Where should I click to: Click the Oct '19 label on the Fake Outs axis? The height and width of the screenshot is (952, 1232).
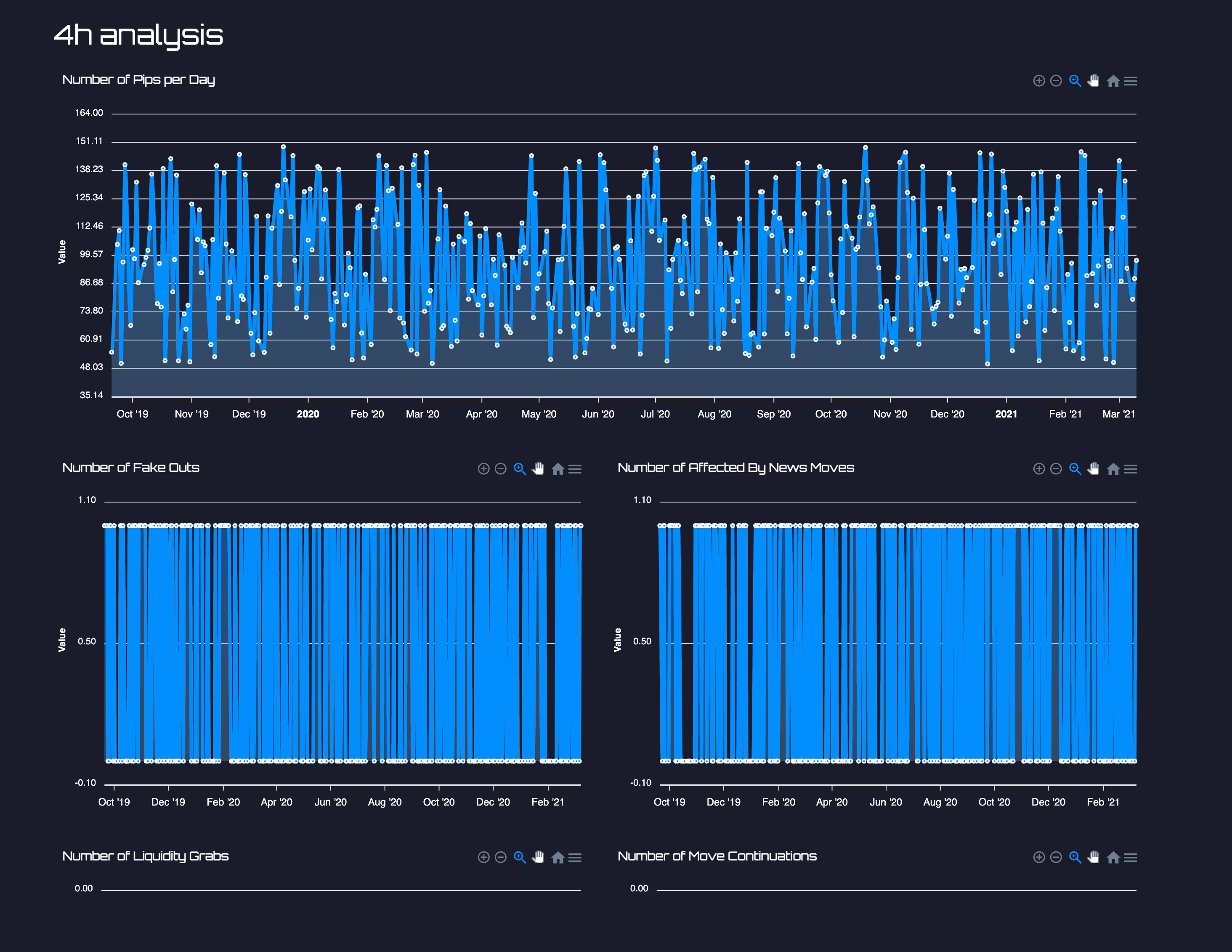point(114,802)
